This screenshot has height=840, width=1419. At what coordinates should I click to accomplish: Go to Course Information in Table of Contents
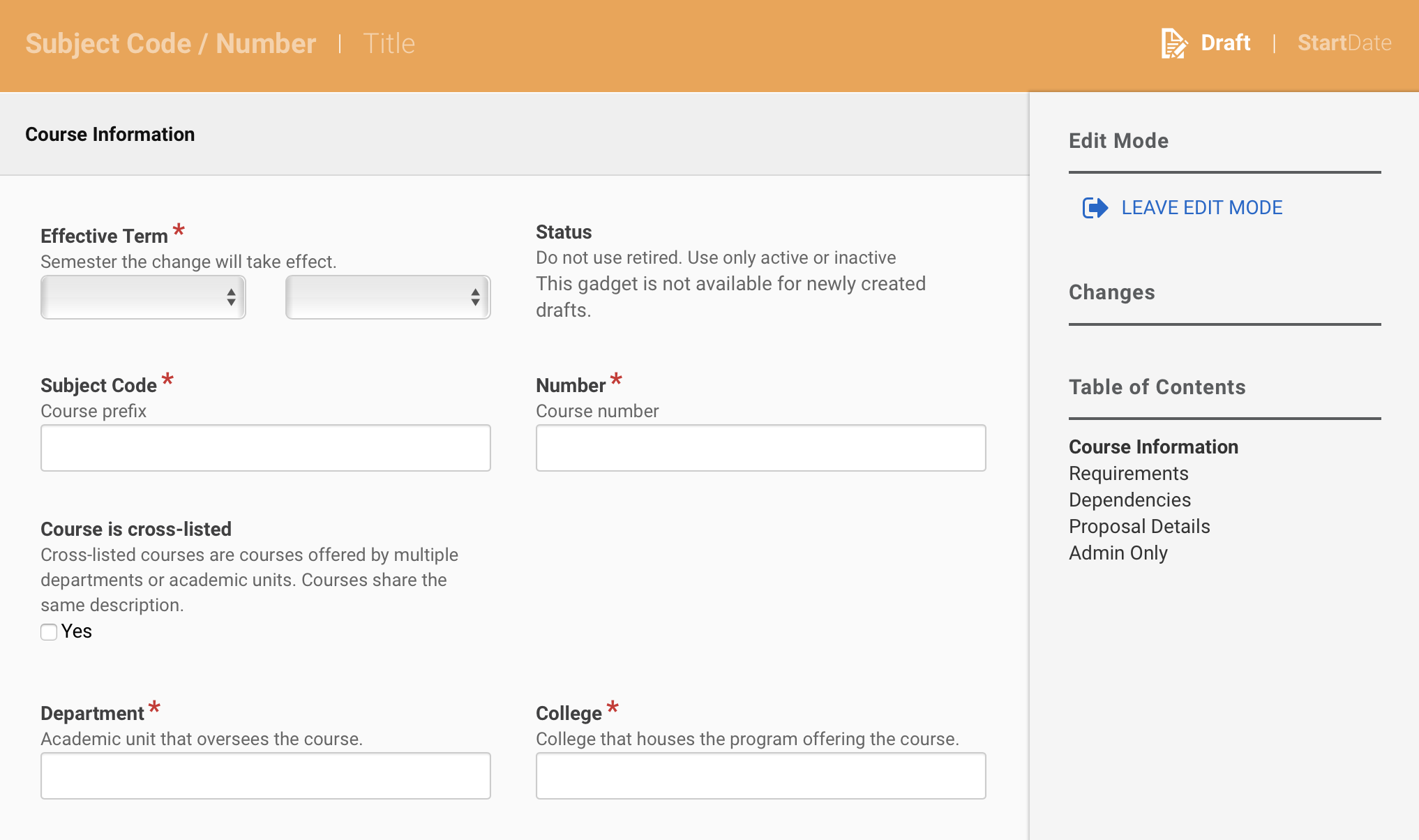pyautogui.click(x=1153, y=447)
